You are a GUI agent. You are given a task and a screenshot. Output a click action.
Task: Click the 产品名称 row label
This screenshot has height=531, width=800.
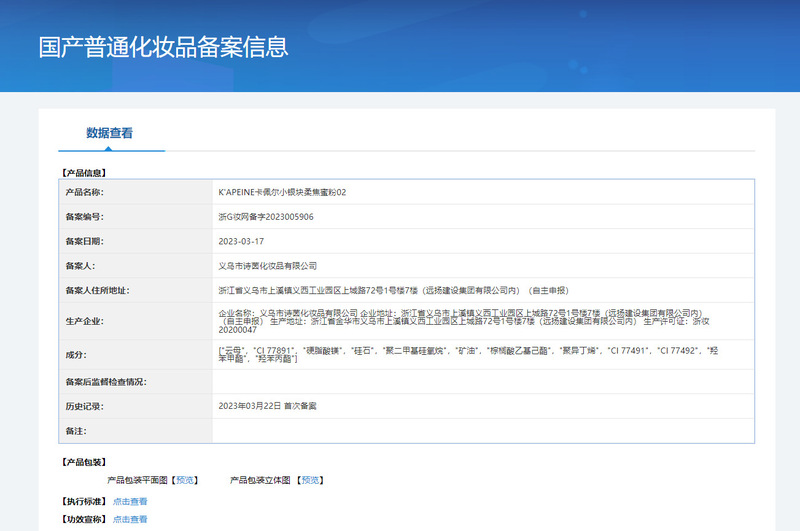click(85, 192)
